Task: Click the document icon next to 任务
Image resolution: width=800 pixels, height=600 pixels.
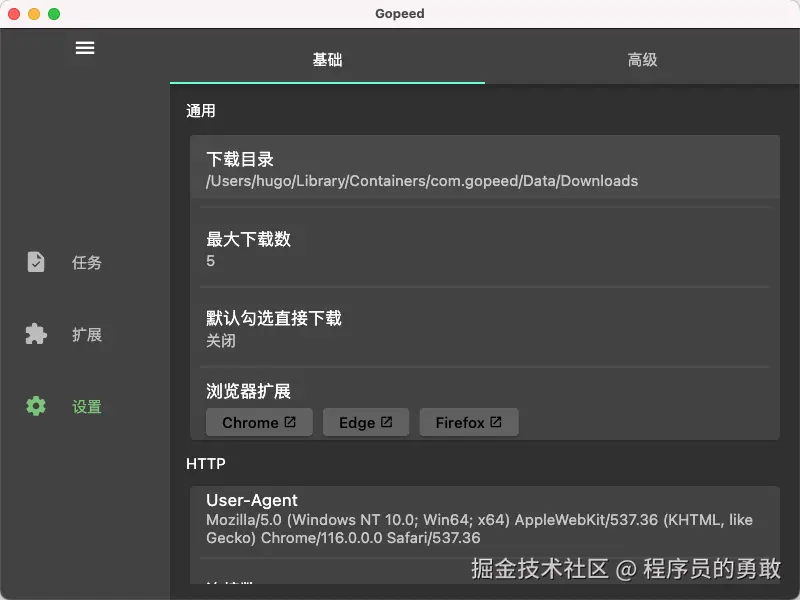Action: (36, 262)
